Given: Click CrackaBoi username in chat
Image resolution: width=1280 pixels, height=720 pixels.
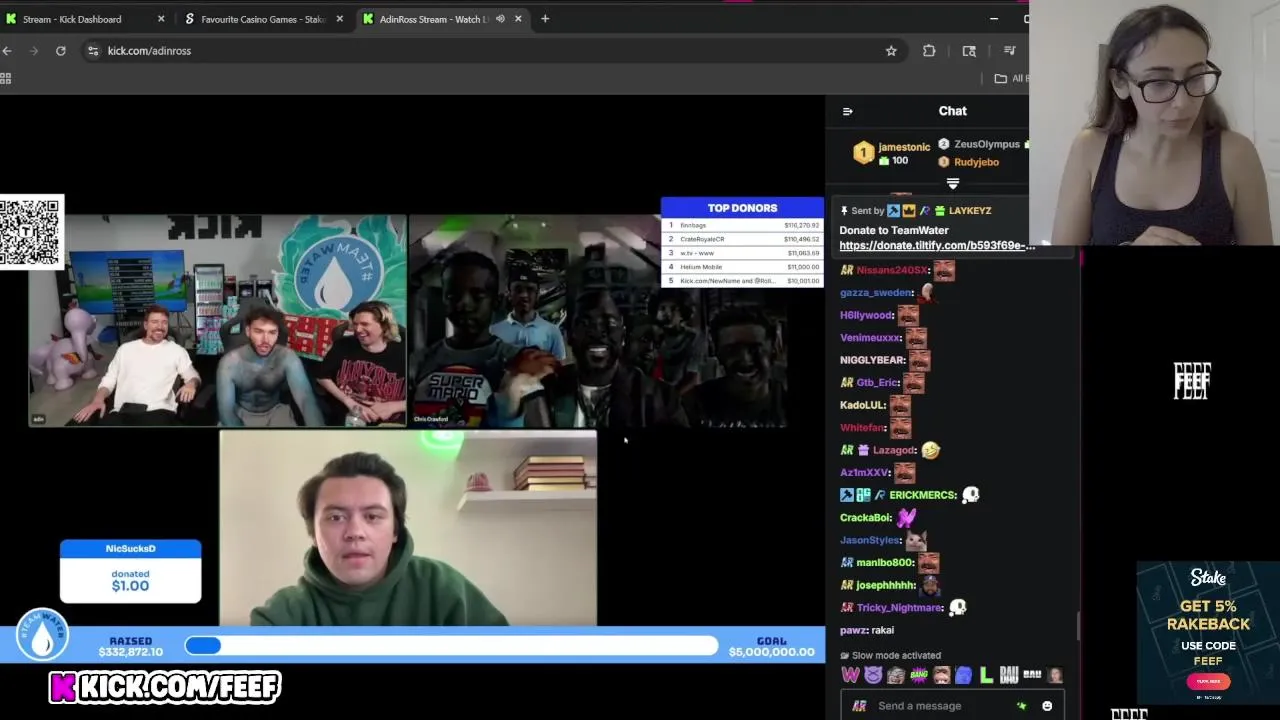Looking at the screenshot, I should tap(865, 518).
